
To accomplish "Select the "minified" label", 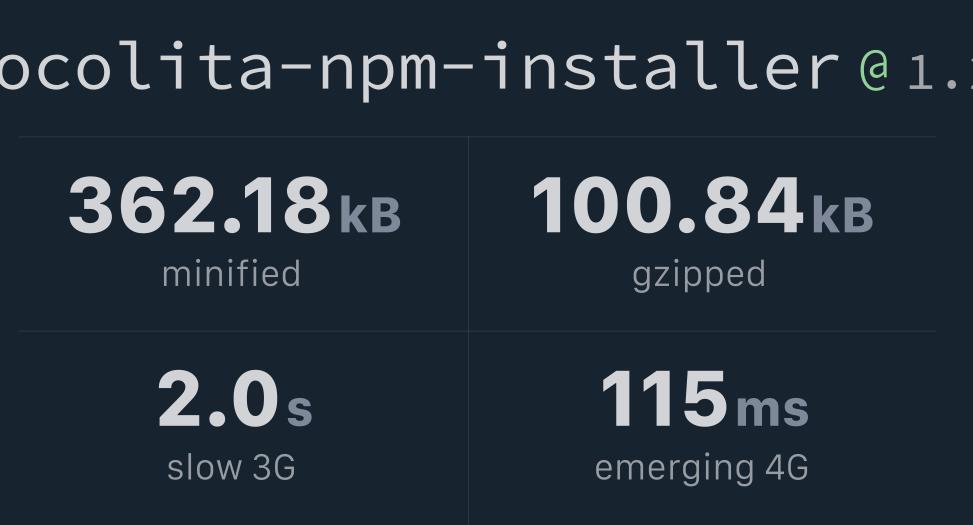I will tap(231, 274).
